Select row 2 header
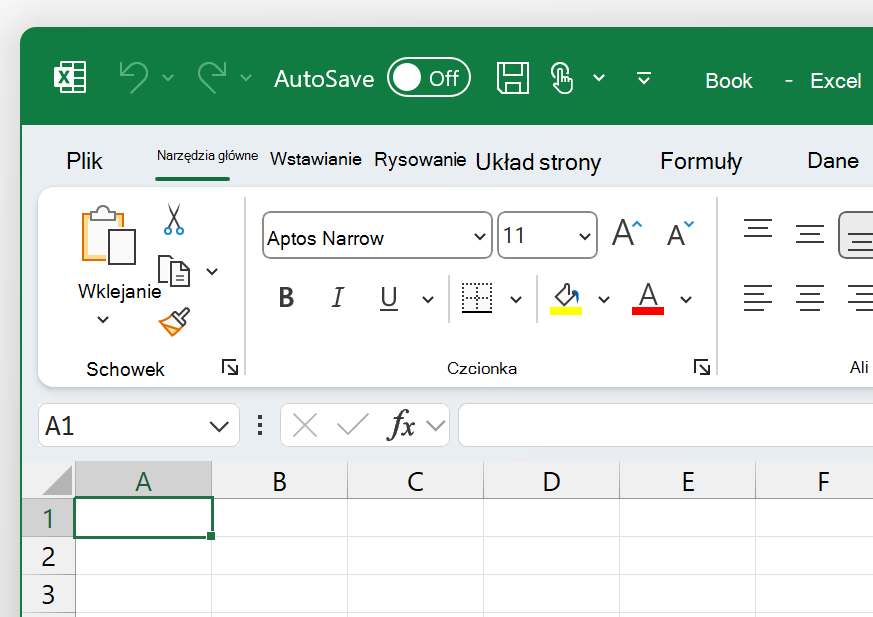 [x=48, y=556]
